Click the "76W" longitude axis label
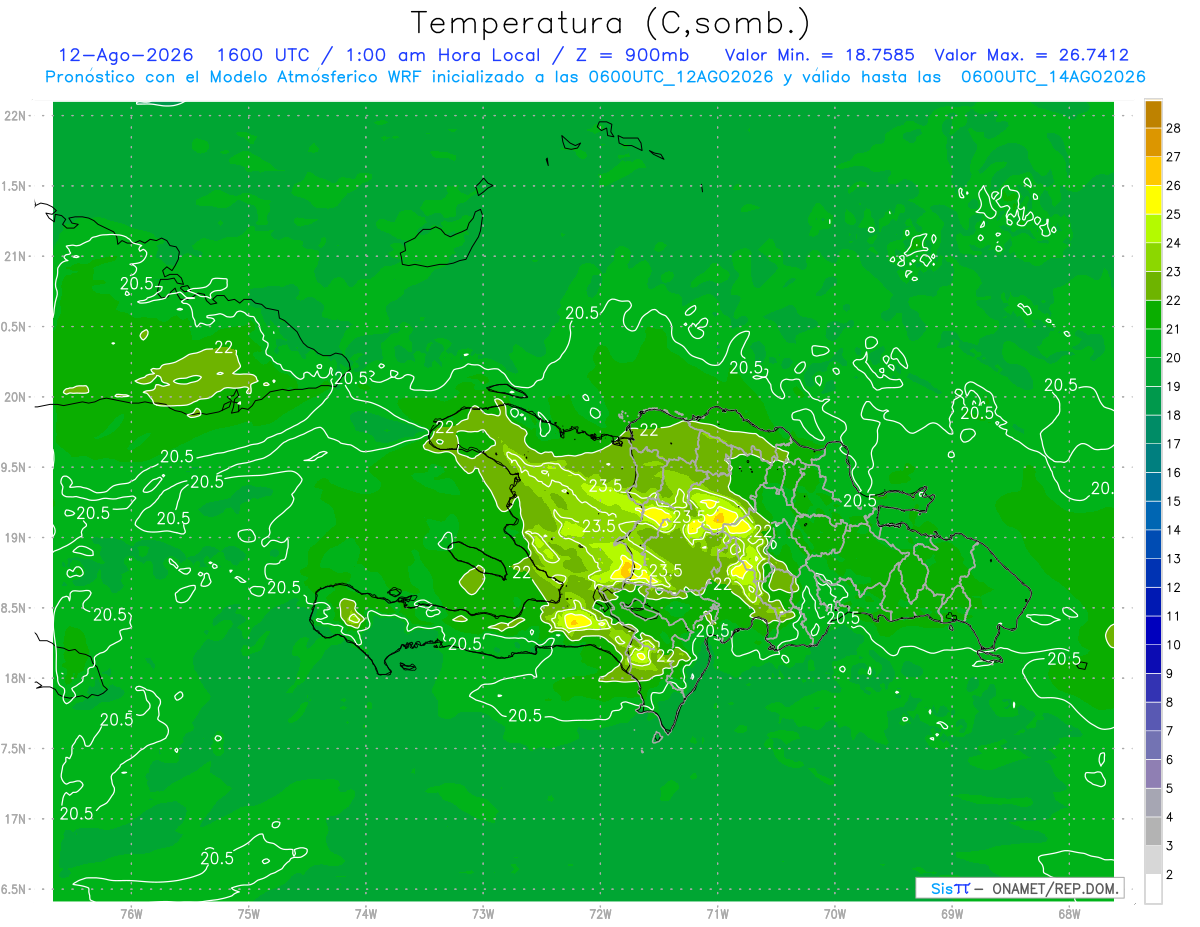The image size is (1200, 927). click(x=131, y=914)
